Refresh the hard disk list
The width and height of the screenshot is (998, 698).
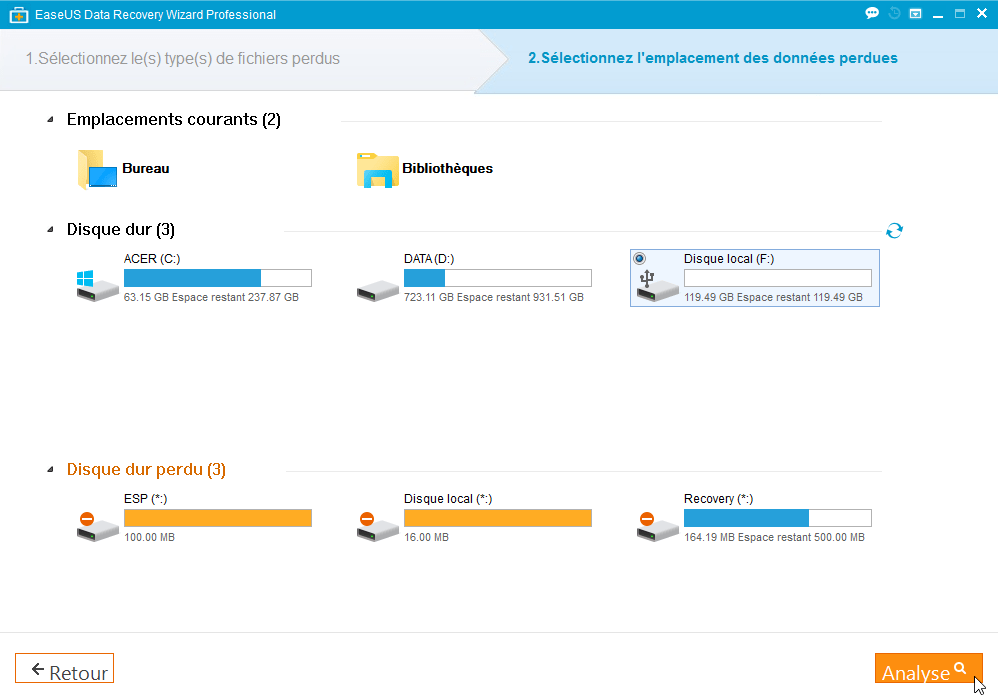(x=894, y=230)
